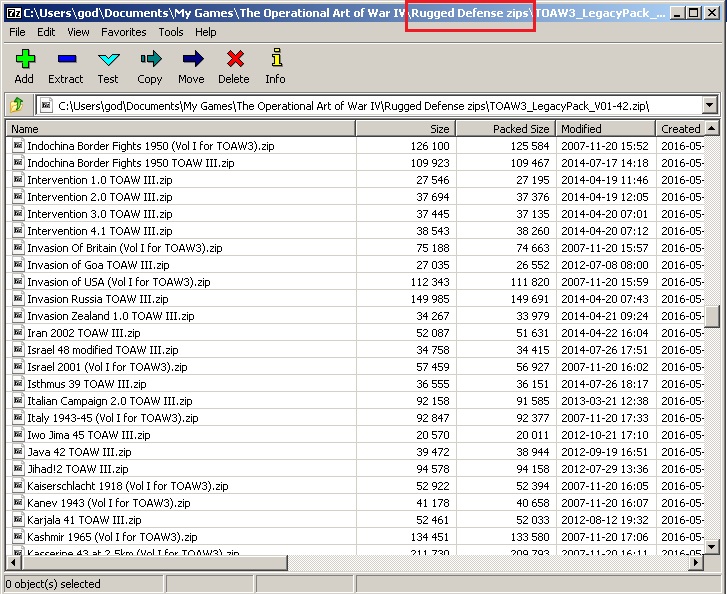Viewport: 727px width, 594px height.
Task: Click packed size value 20 011
Action: [532, 434]
